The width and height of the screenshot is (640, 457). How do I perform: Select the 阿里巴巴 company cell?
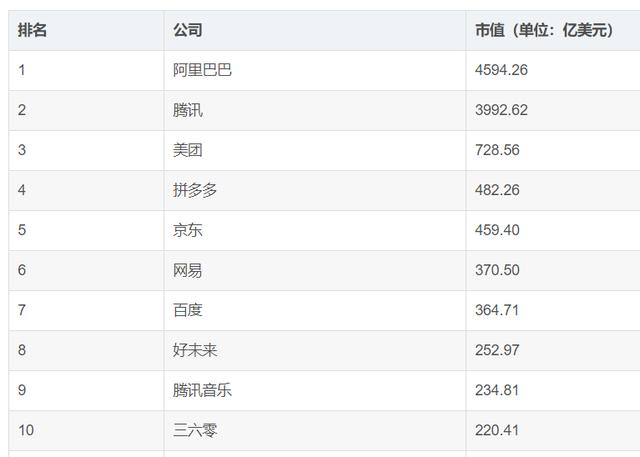[x=315, y=71]
